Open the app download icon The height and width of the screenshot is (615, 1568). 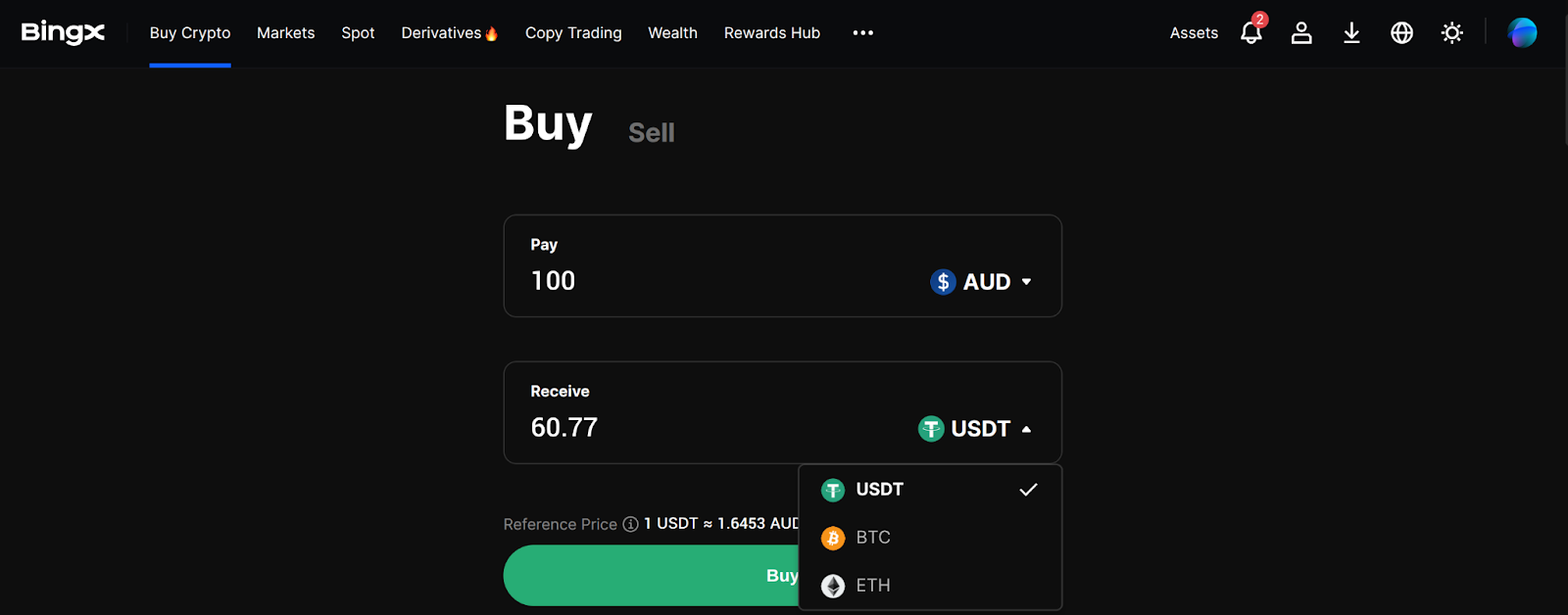point(1351,32)
